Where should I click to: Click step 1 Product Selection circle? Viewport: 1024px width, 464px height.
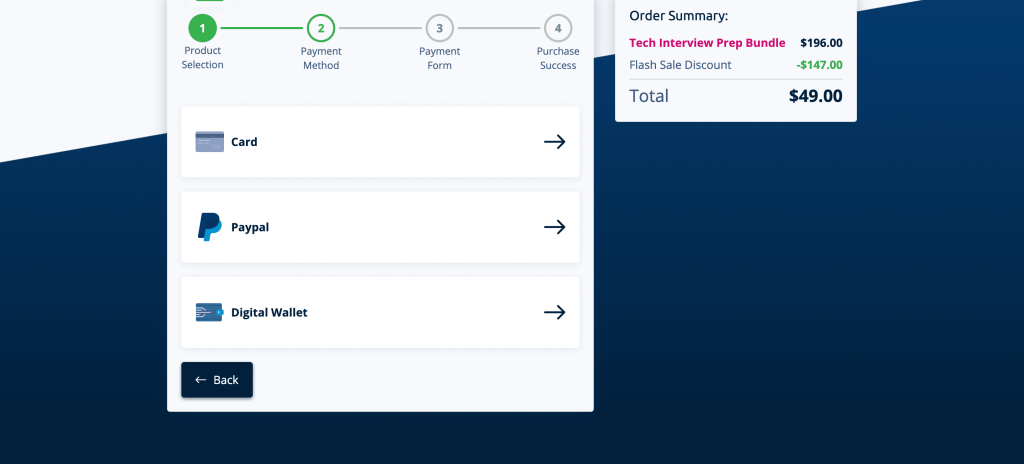(202, 28)
